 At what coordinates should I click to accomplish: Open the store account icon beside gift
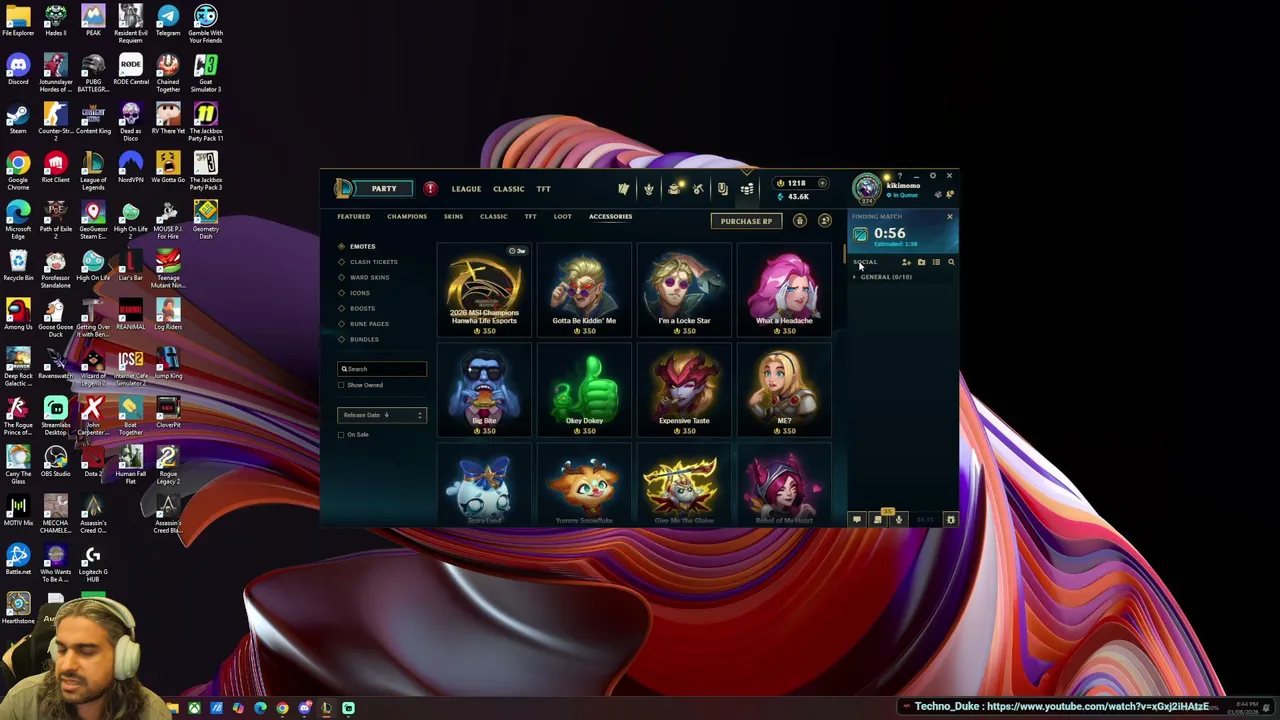click(x=825, y=221)
